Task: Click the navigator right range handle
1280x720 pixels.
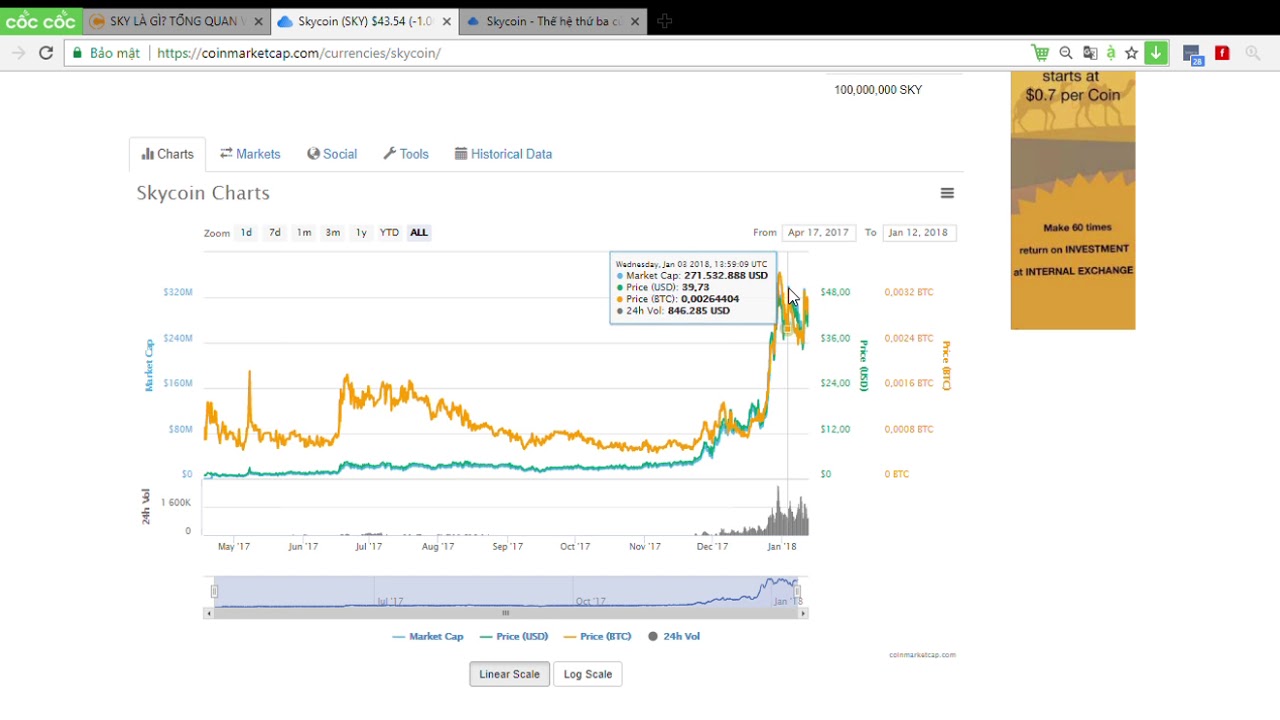Action: pos(798,592)
